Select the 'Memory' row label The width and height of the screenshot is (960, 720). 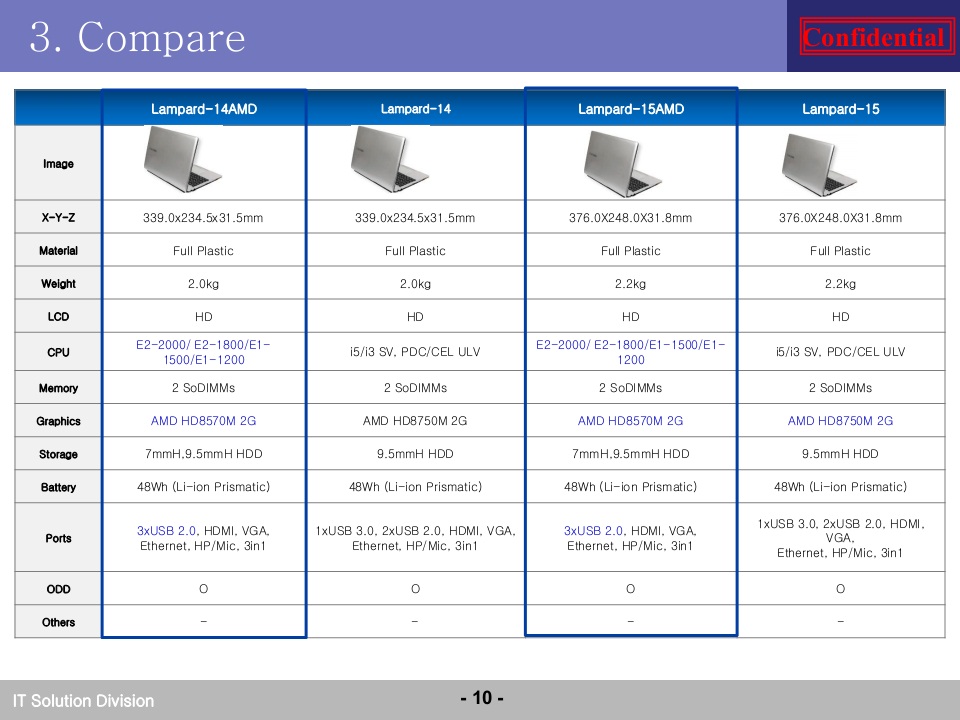[58, 388]
